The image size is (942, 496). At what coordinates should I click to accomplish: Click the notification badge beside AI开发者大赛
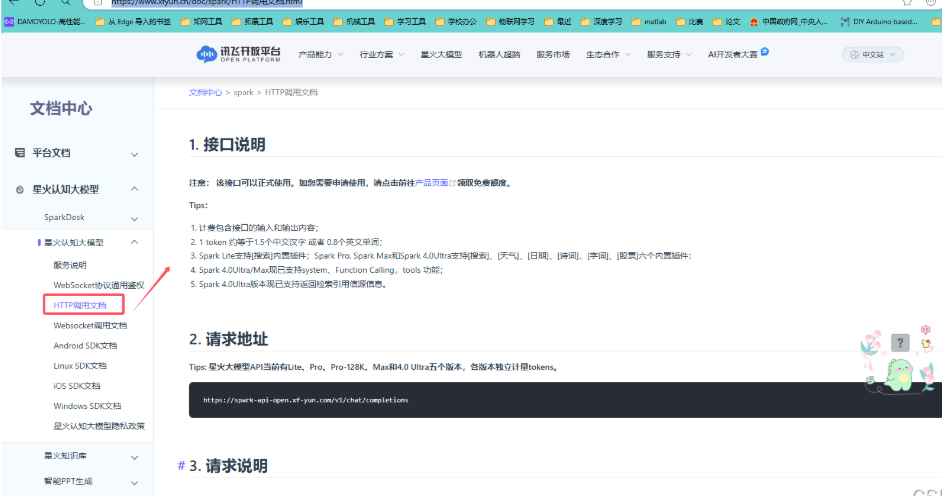click(764, 52)
